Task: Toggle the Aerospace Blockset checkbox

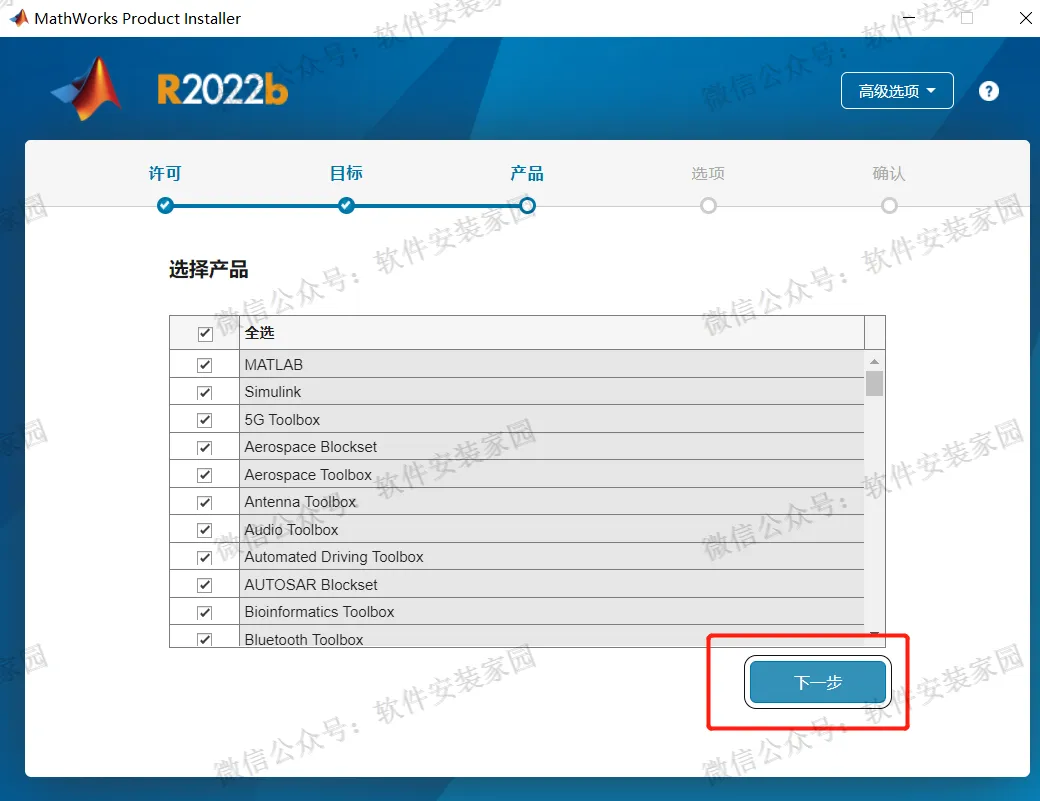Action: (x=204, y=448)
